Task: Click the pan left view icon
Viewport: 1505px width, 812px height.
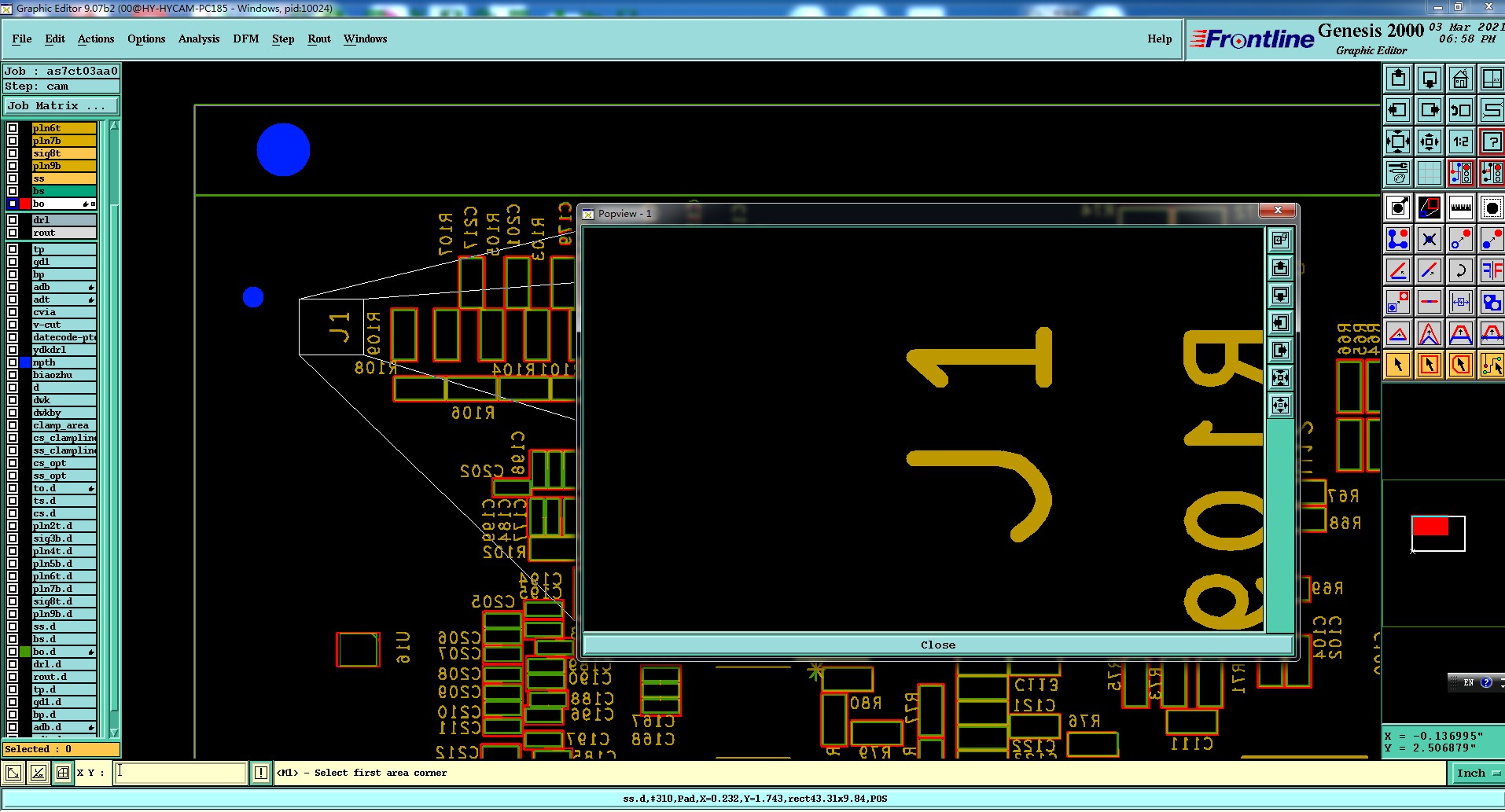Action: [x=1398, y=110]
